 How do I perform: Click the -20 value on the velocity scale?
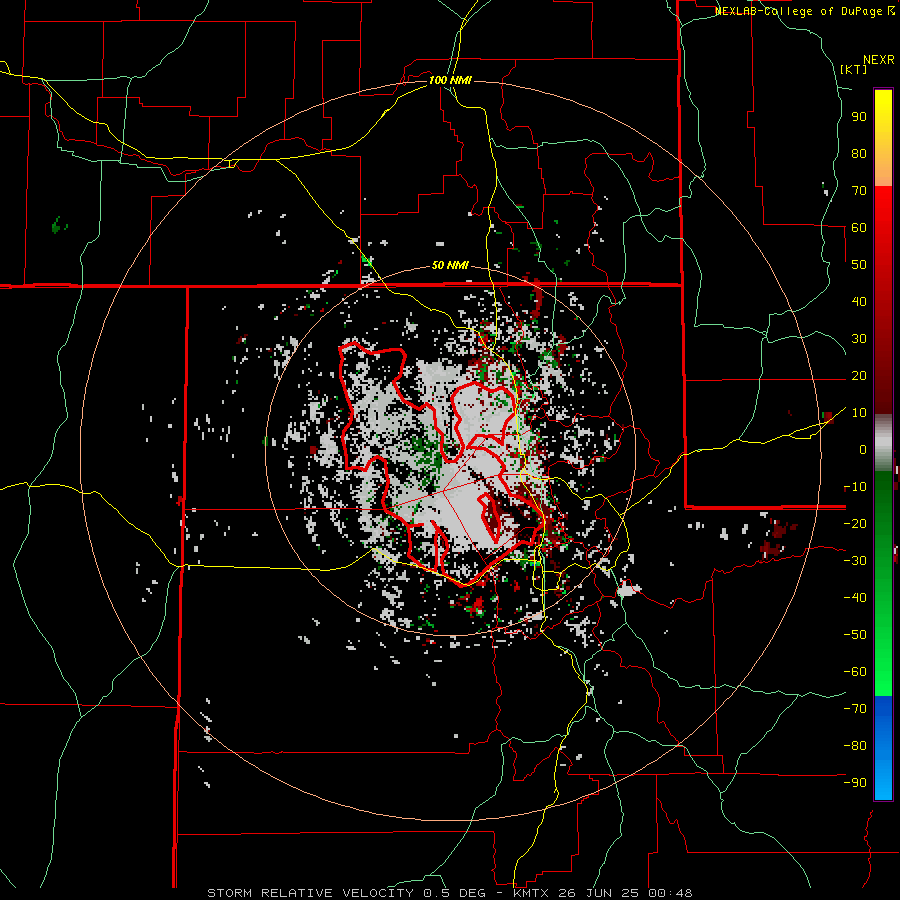(855, 523)
